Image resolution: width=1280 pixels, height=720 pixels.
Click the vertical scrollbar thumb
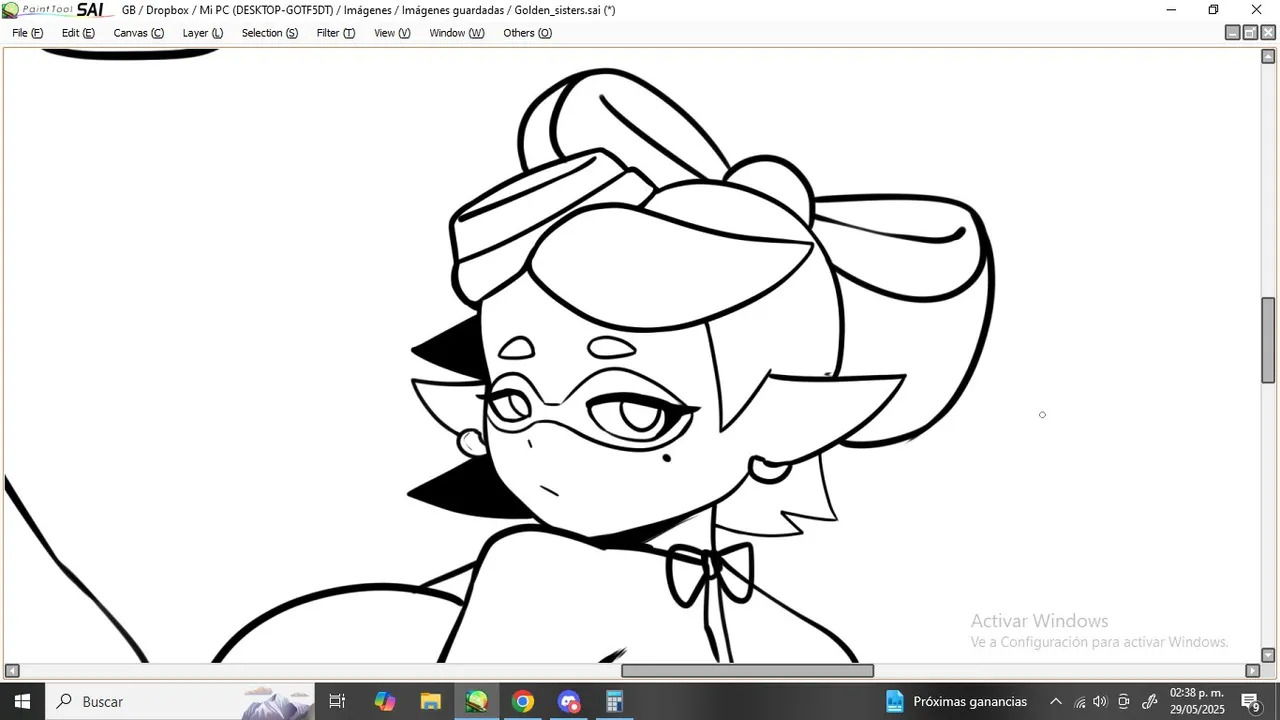click(x=1268, y=340)
